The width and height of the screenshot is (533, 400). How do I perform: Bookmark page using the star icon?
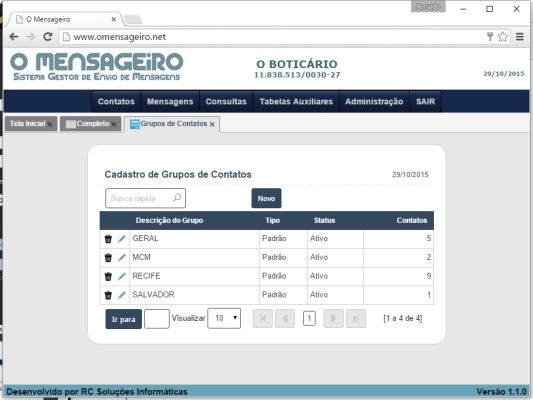(503, 37)
